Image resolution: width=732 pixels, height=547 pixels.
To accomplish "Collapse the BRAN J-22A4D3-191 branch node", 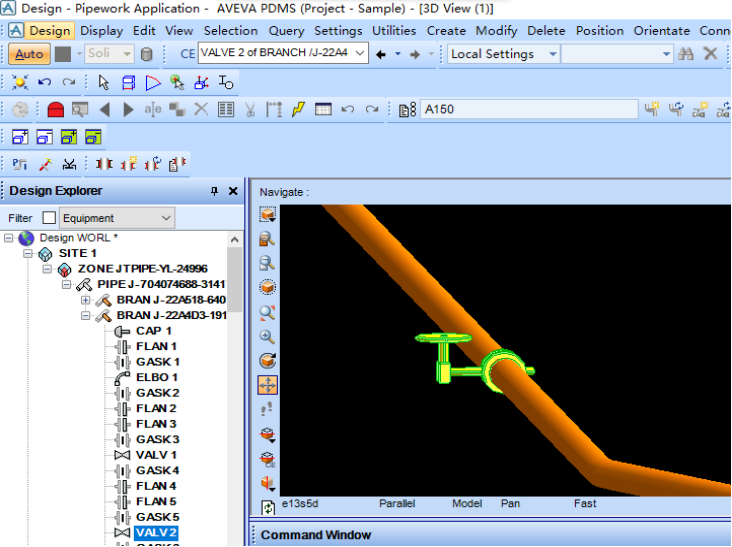I will tap(85, 316).
